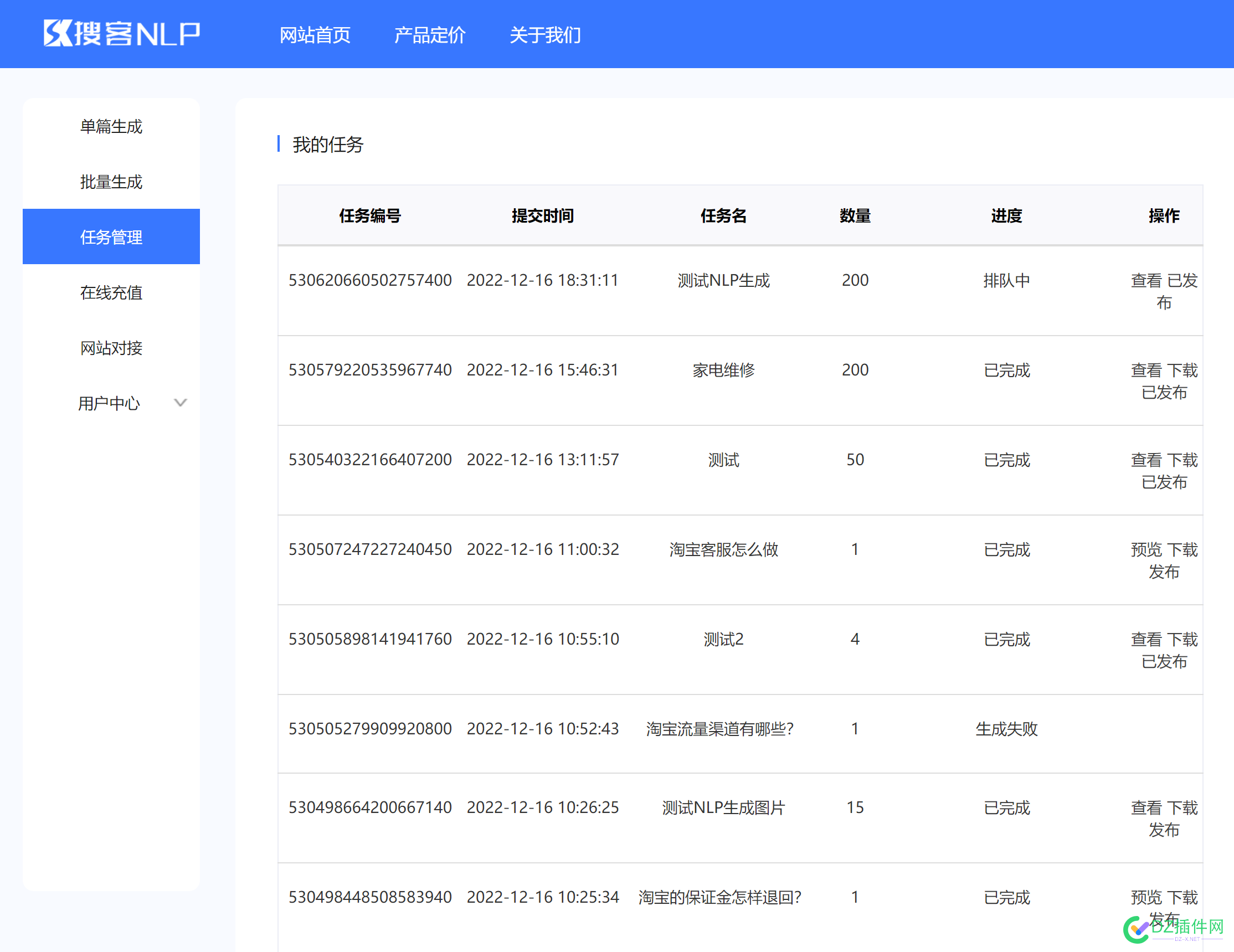Viewport: 1234px width, 952px height.
Task: Select 批量生成 in the sidebar
Action: (111, 181)
